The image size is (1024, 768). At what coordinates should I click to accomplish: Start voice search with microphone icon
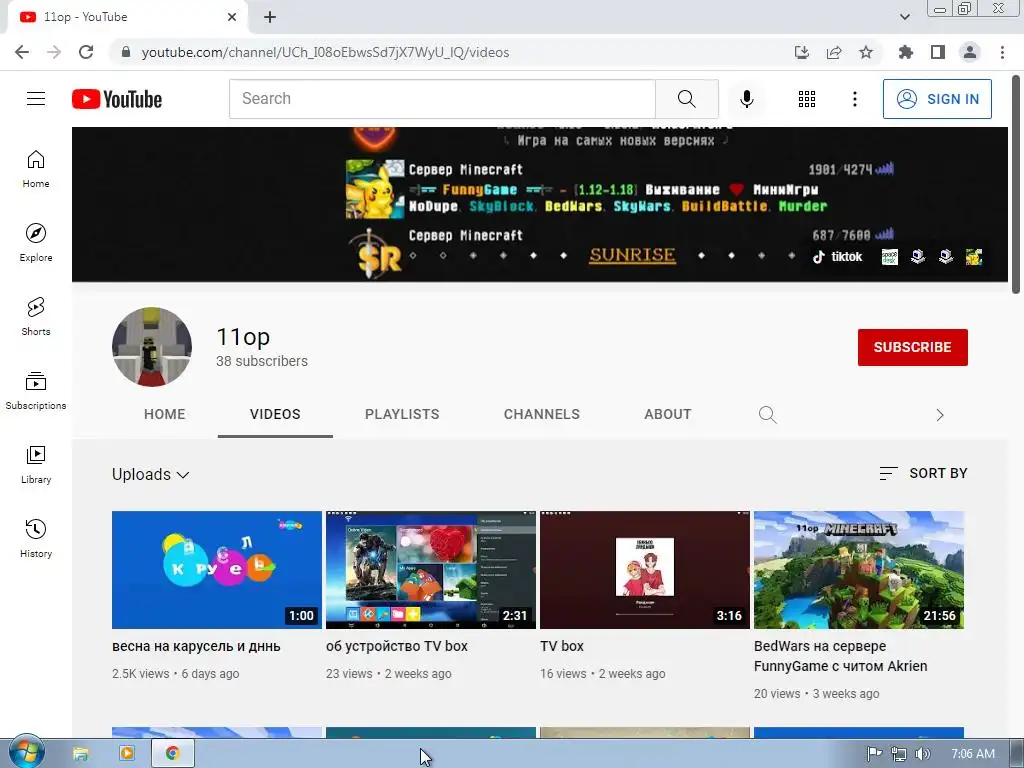(x=746, y=99)
